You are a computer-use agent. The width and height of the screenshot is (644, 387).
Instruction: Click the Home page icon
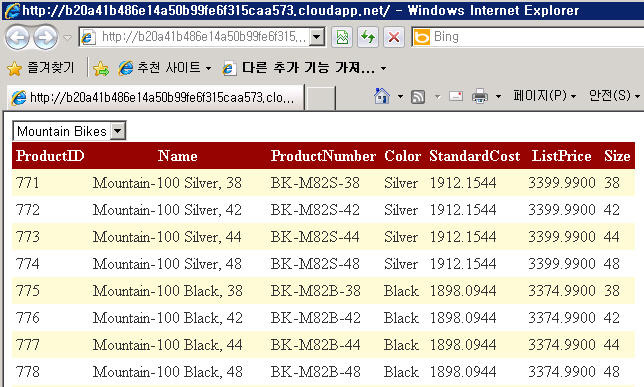pos(382,97)
